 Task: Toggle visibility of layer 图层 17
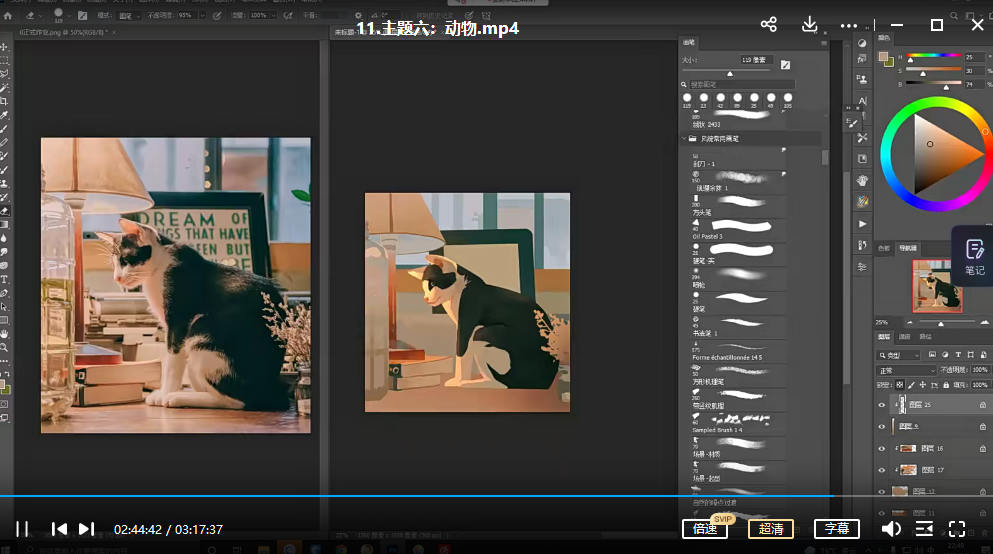tap(881, 469)
